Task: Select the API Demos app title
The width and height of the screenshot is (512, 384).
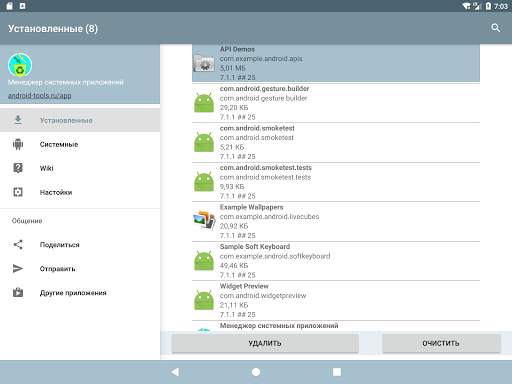Action: coord(237,49)
